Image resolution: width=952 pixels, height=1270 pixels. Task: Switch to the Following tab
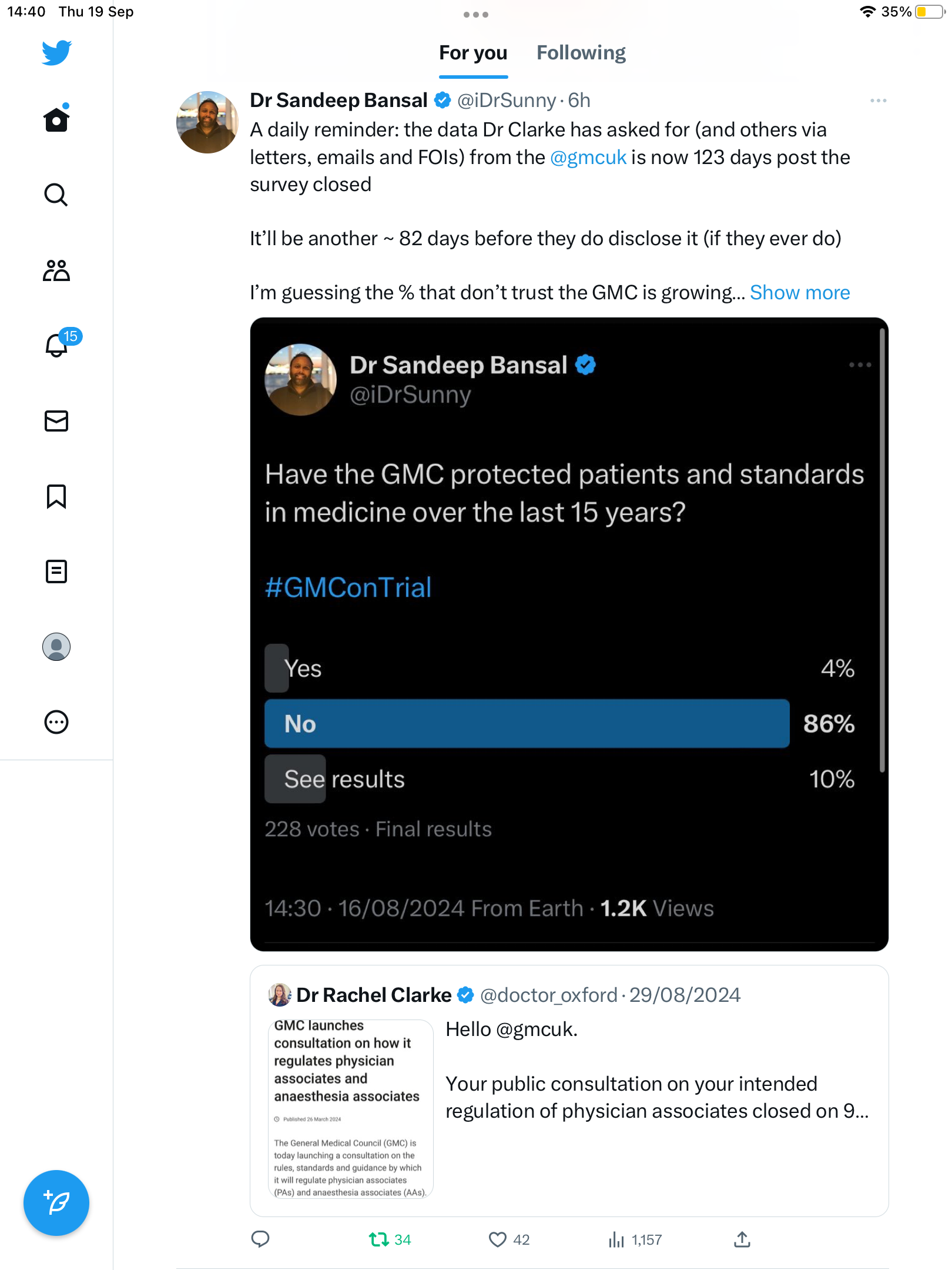click(x=581, y=53)
